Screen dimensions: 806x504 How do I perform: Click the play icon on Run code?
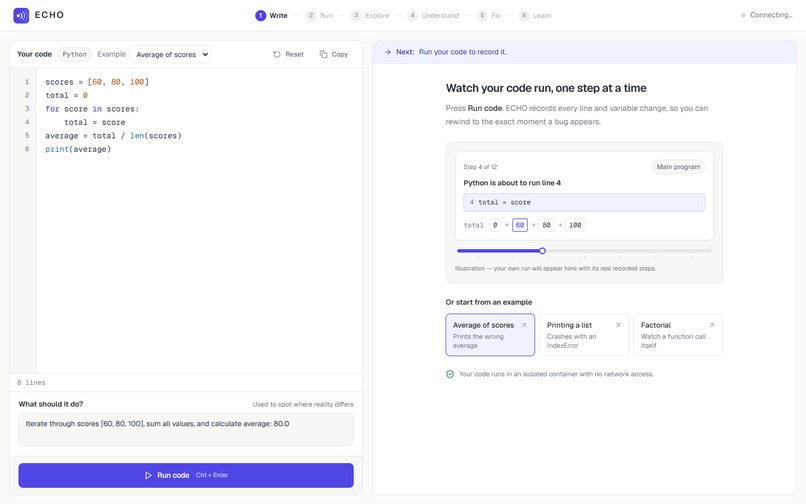click(x=148, y=475)
